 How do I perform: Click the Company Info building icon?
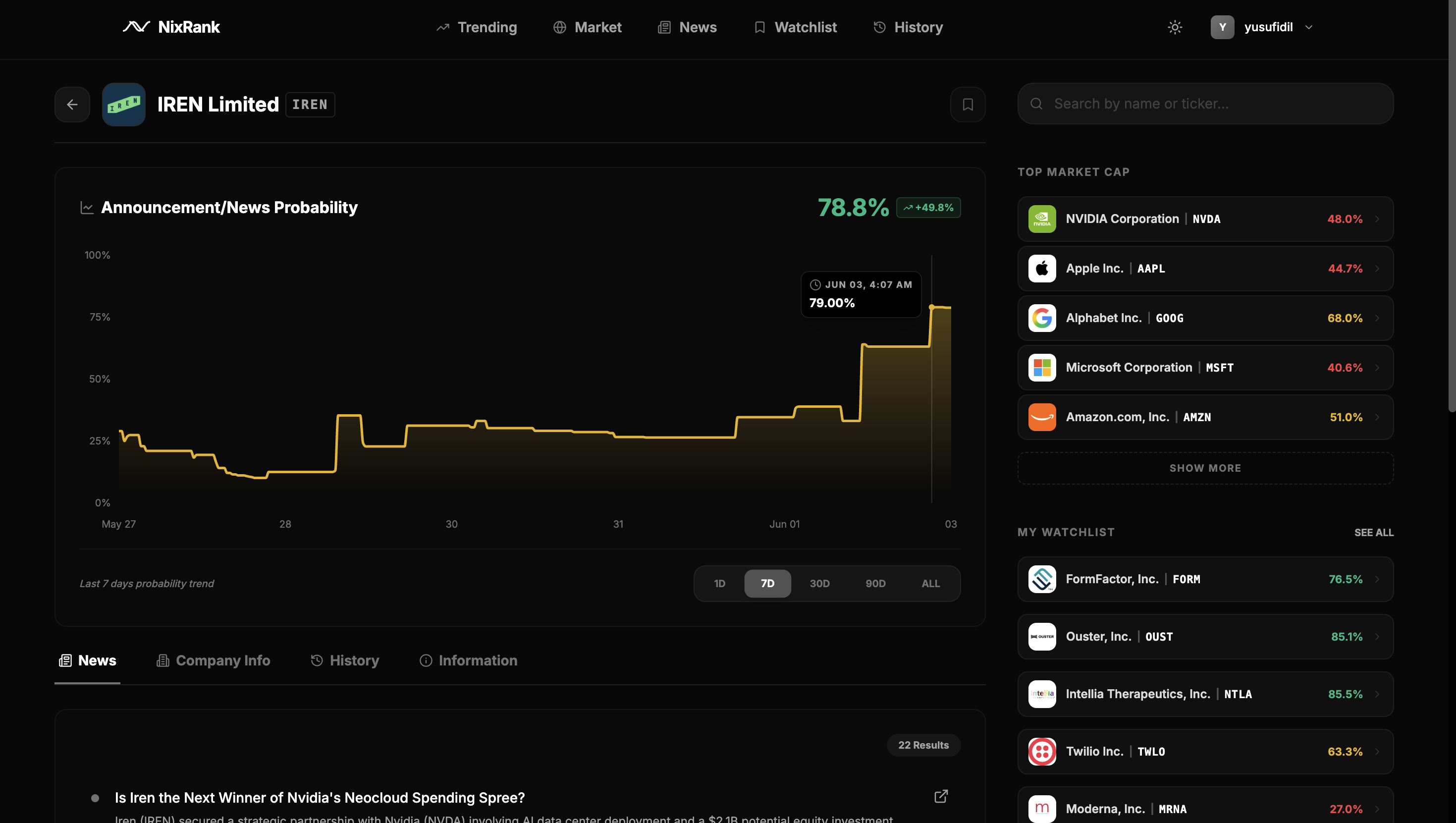coord(163,660)
